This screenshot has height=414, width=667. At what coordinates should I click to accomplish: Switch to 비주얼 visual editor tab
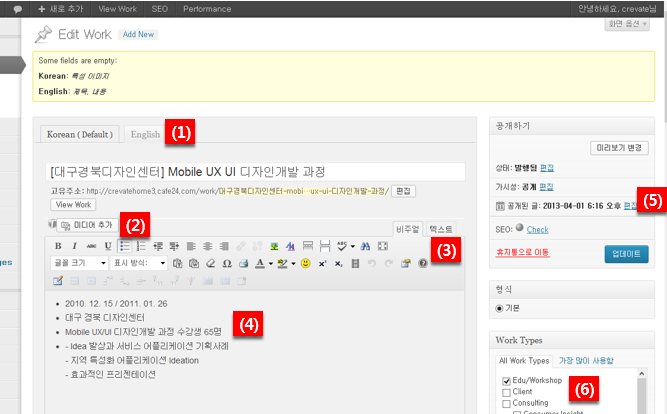pos(408,229)
